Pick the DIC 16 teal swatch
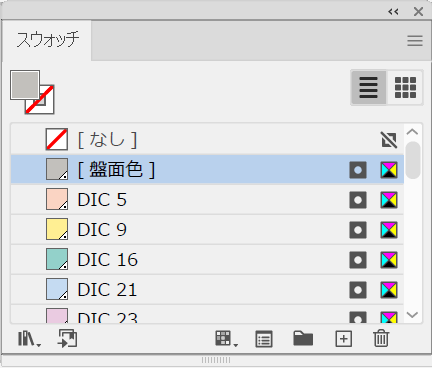This screenshot has height=368, width=432. coord(207,259)
